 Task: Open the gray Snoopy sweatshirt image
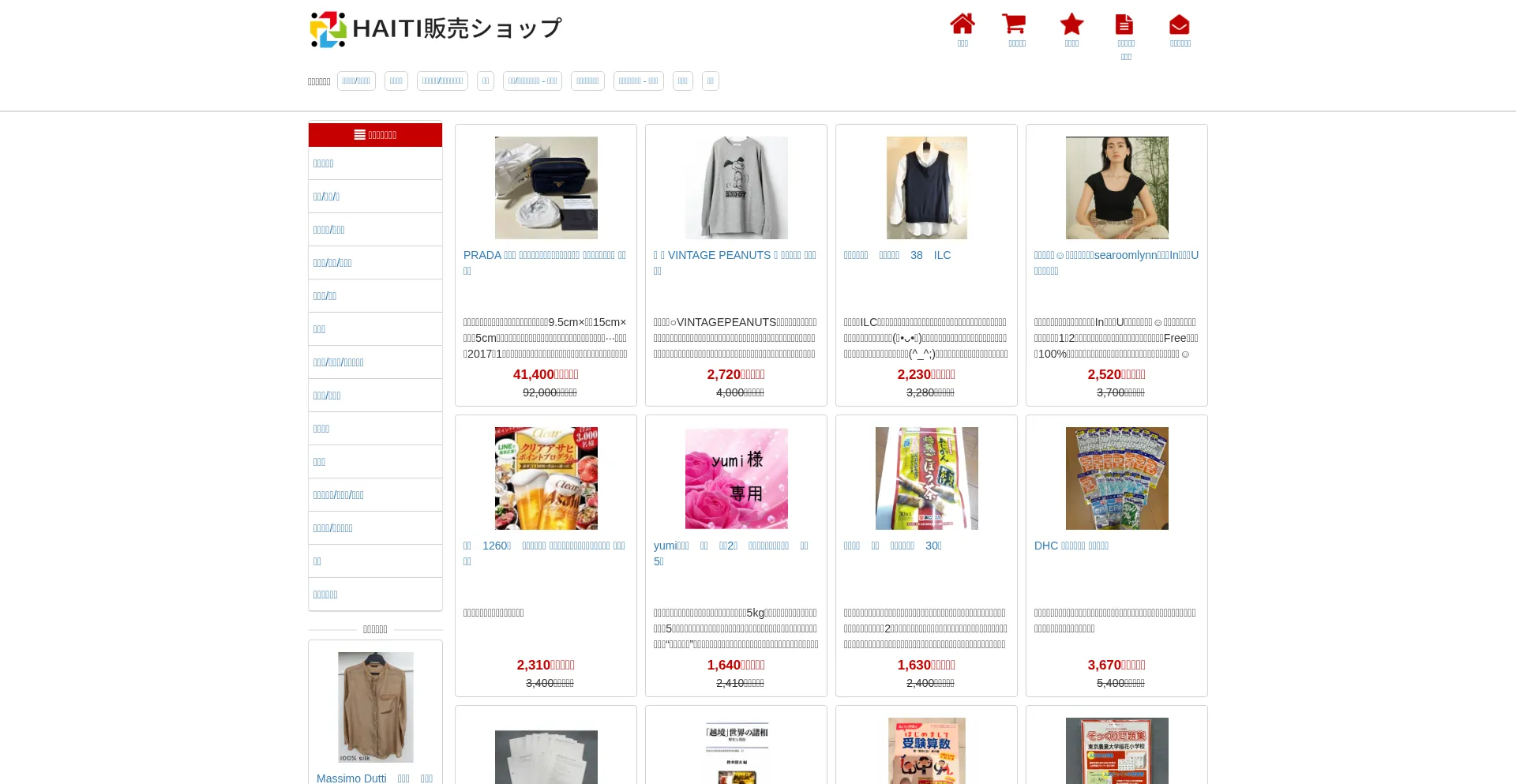click(x=736, y=188)
